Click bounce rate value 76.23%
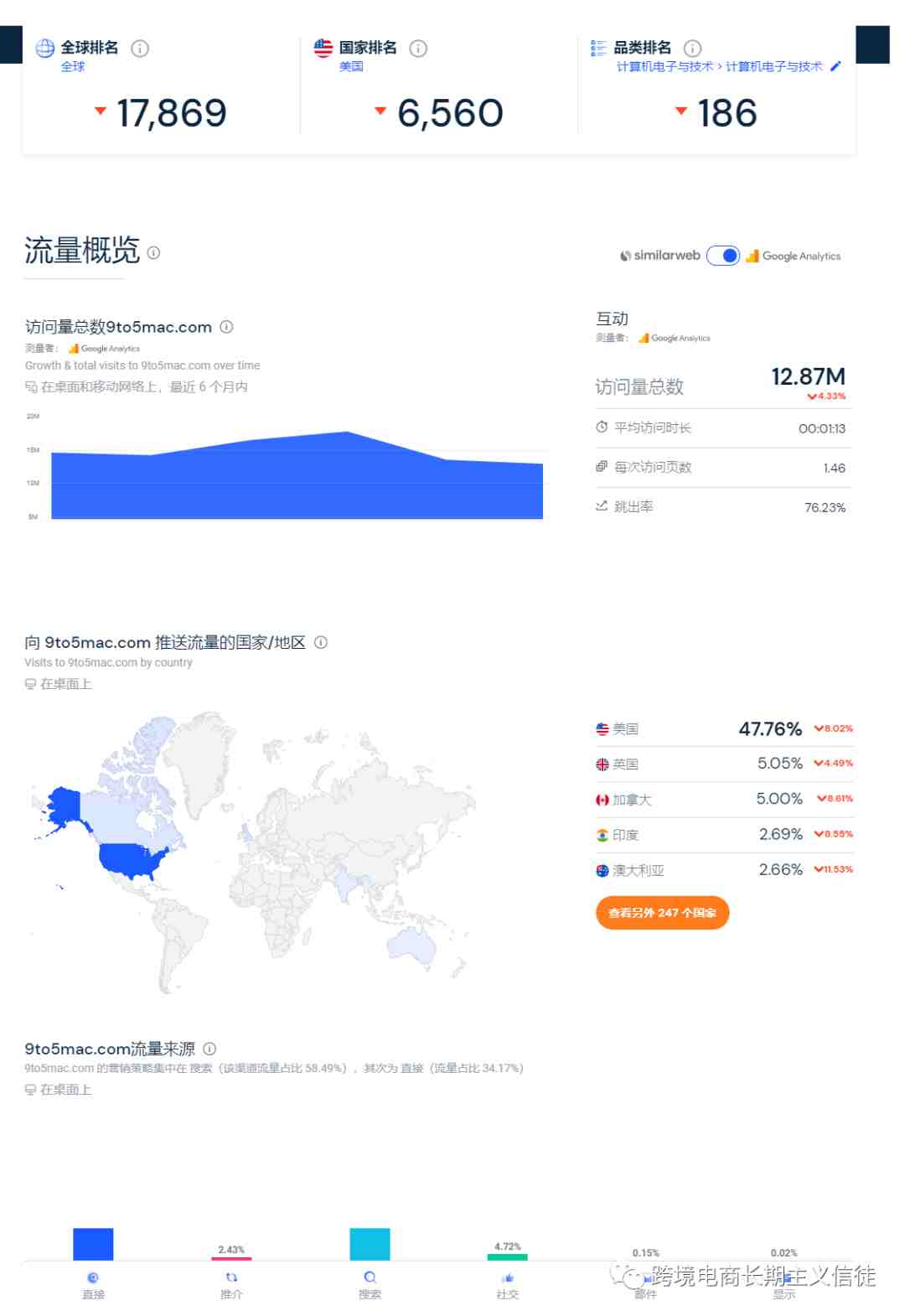Viewport: 905px width, 1316px height. coord(825,507)
